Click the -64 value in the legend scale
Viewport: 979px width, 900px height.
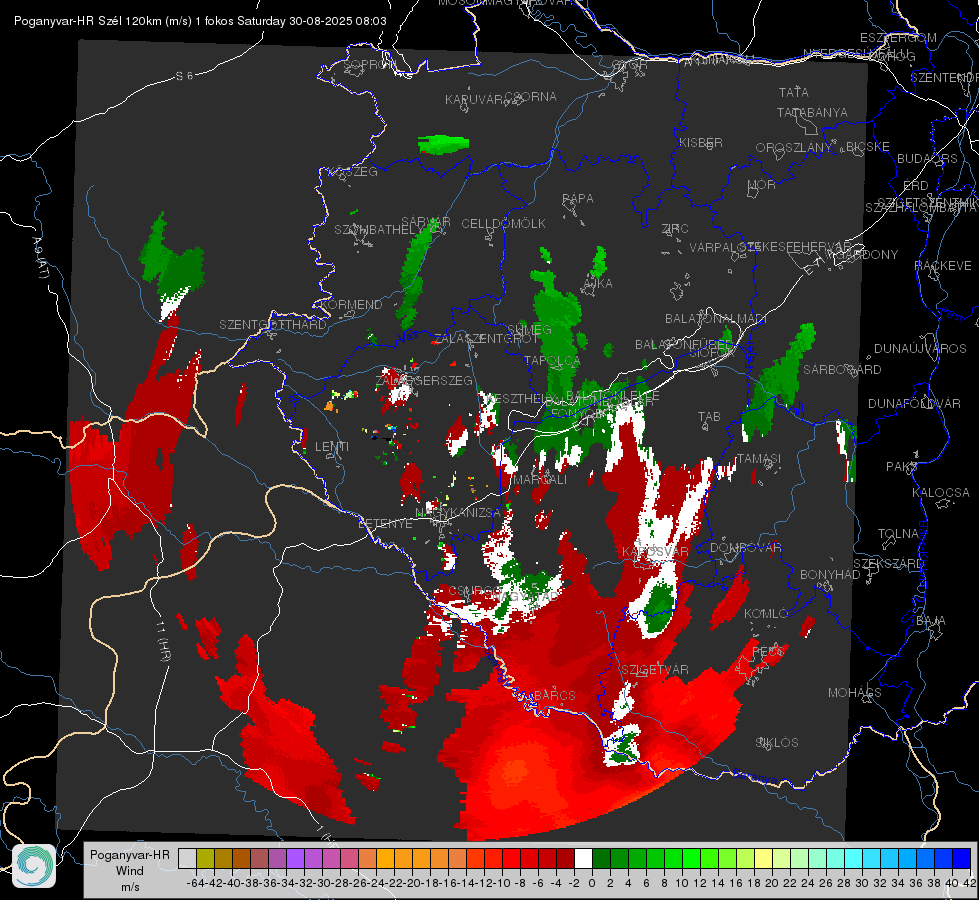click(x=196, y=883)
